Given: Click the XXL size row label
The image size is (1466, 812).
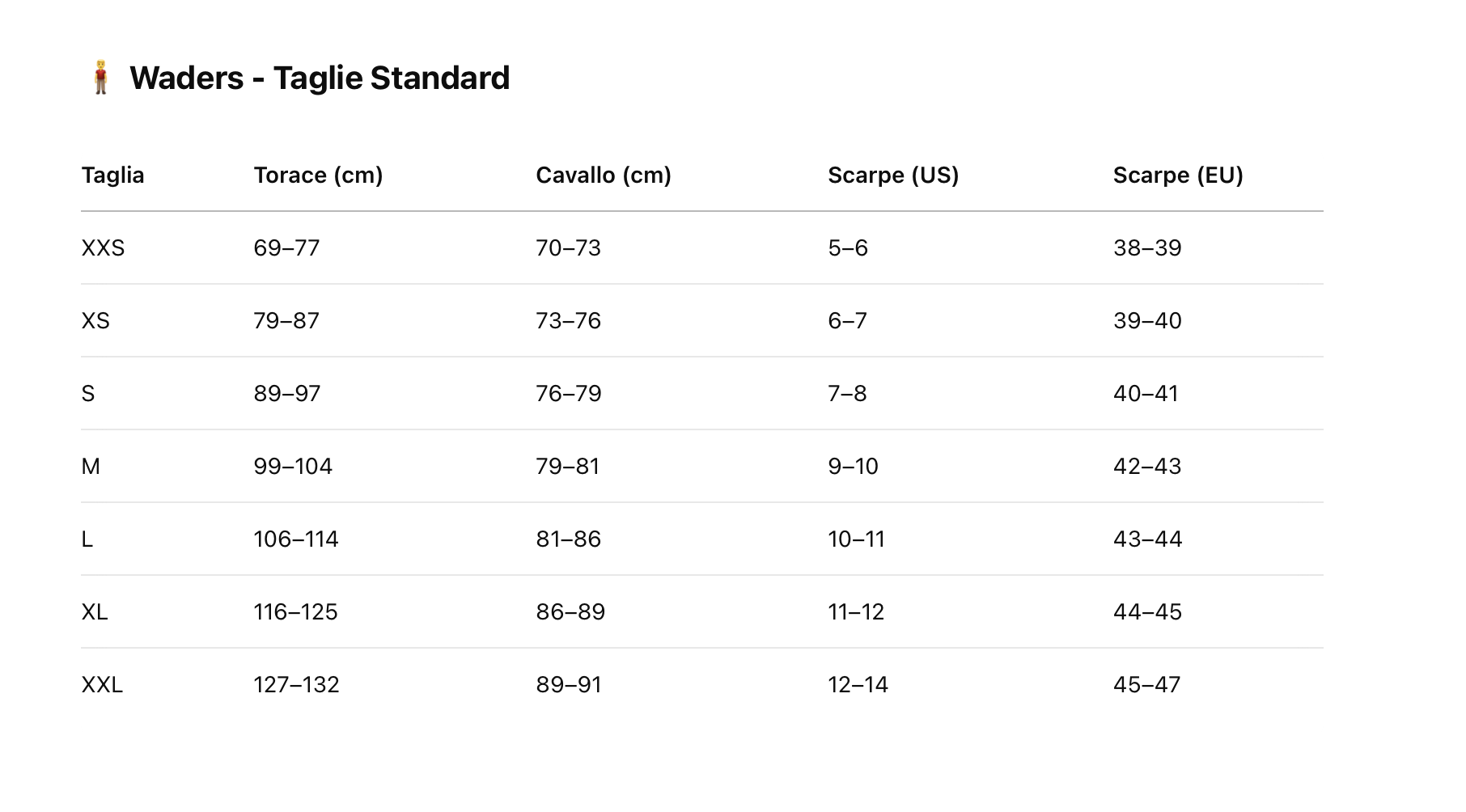Looking at the screenshot, I should coord(102,685).
